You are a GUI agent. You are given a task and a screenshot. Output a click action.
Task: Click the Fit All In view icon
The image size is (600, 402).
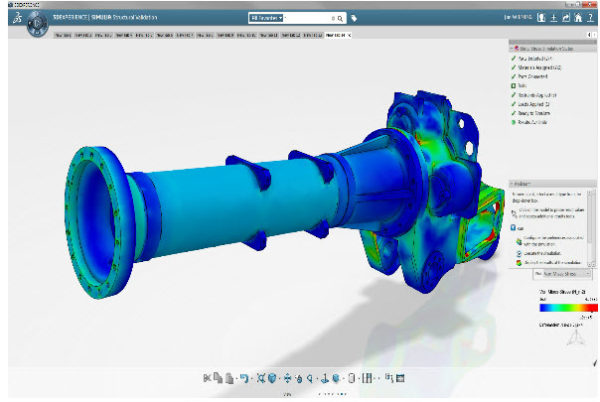tap(261, 378)
